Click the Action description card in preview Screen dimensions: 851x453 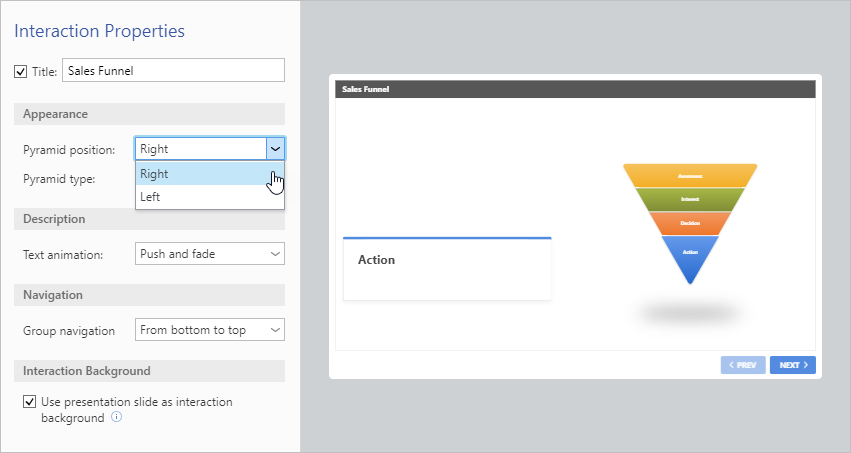pyautogui.click(x=447, y=269)
